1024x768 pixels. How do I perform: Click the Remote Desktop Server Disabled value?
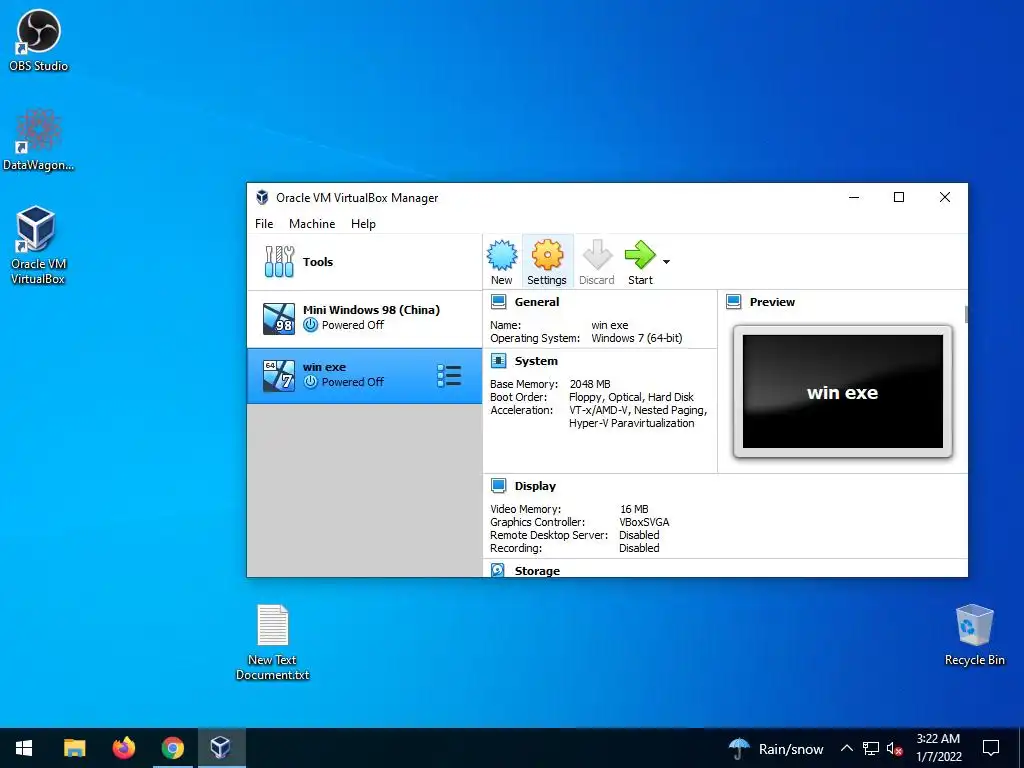[639, 535]
